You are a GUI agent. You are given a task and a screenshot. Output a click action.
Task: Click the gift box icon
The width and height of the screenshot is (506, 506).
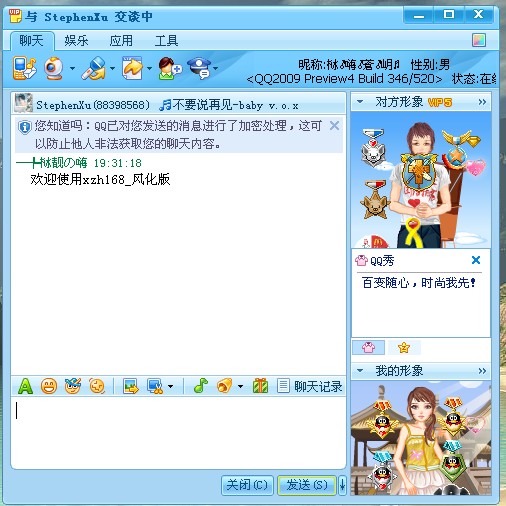coord(260,386)
